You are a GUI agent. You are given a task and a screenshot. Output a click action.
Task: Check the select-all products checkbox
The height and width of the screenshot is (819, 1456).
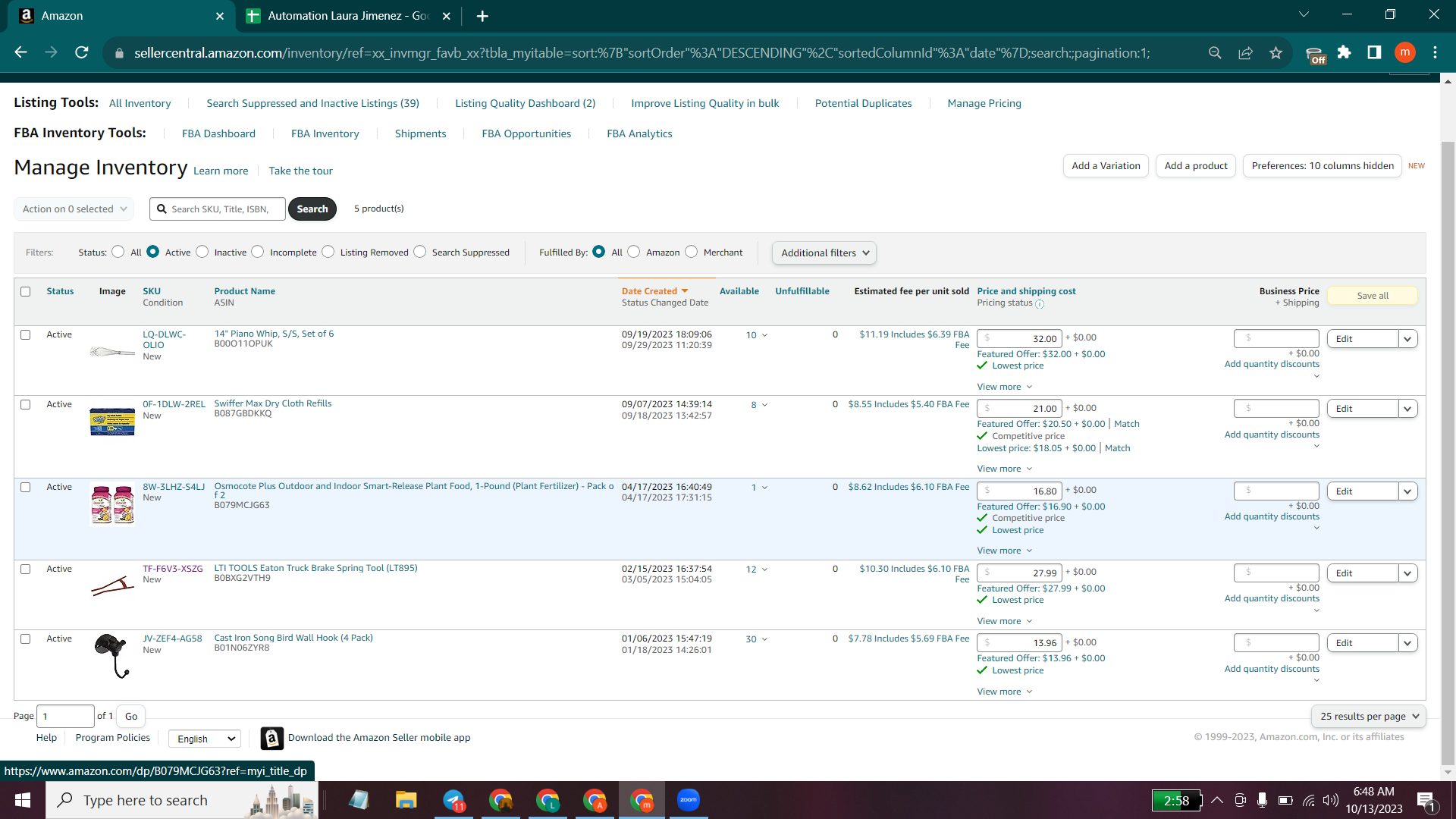point(26,291)
